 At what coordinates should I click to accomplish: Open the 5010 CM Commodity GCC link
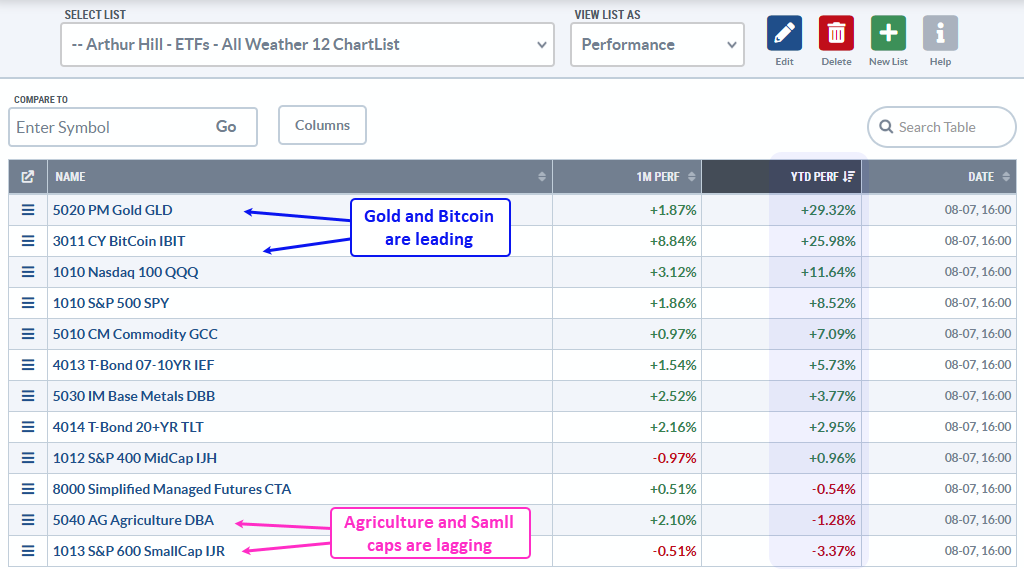point(135,334)
